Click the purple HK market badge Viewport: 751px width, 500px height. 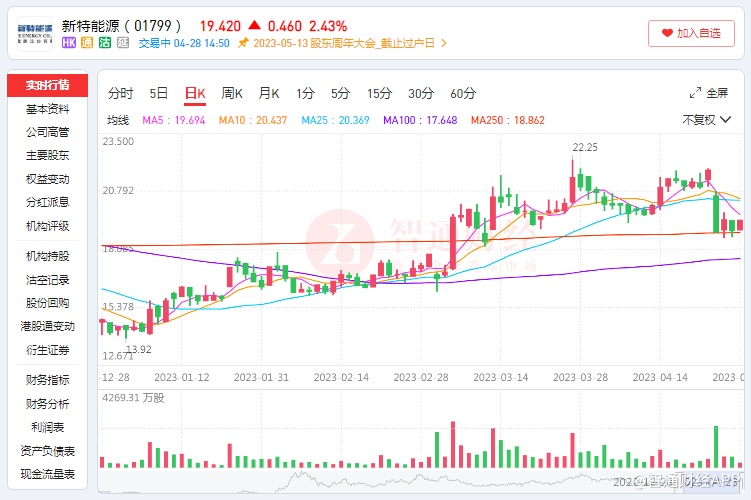(x=69, y=44)
